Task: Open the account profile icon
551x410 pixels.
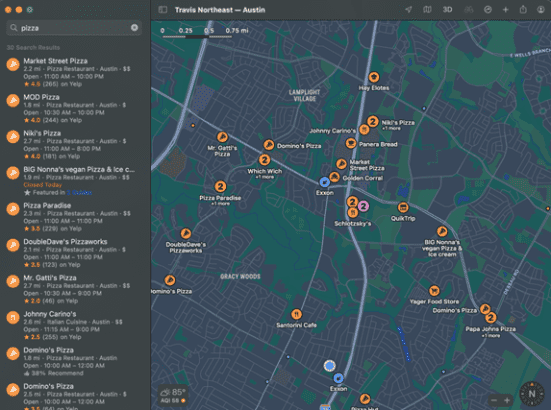Action: [541, 10]
